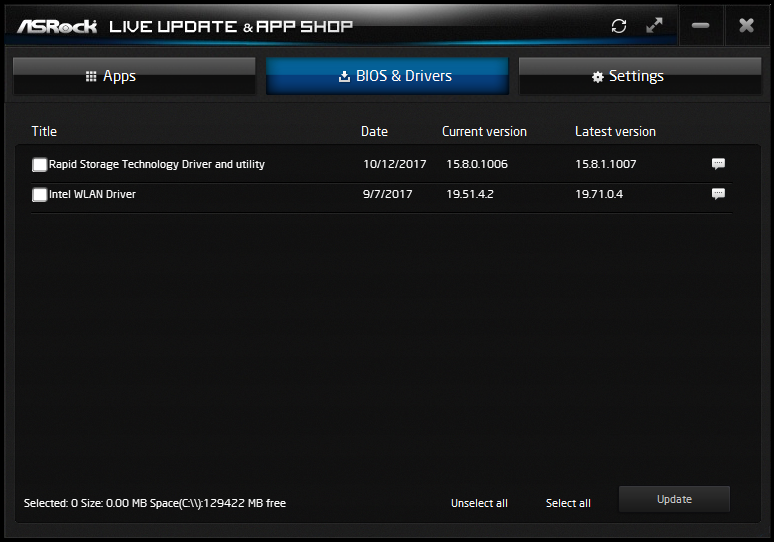774x542 pixels.
Task: Click the refresh icon in title bar
Action: (x=619, y=26)
